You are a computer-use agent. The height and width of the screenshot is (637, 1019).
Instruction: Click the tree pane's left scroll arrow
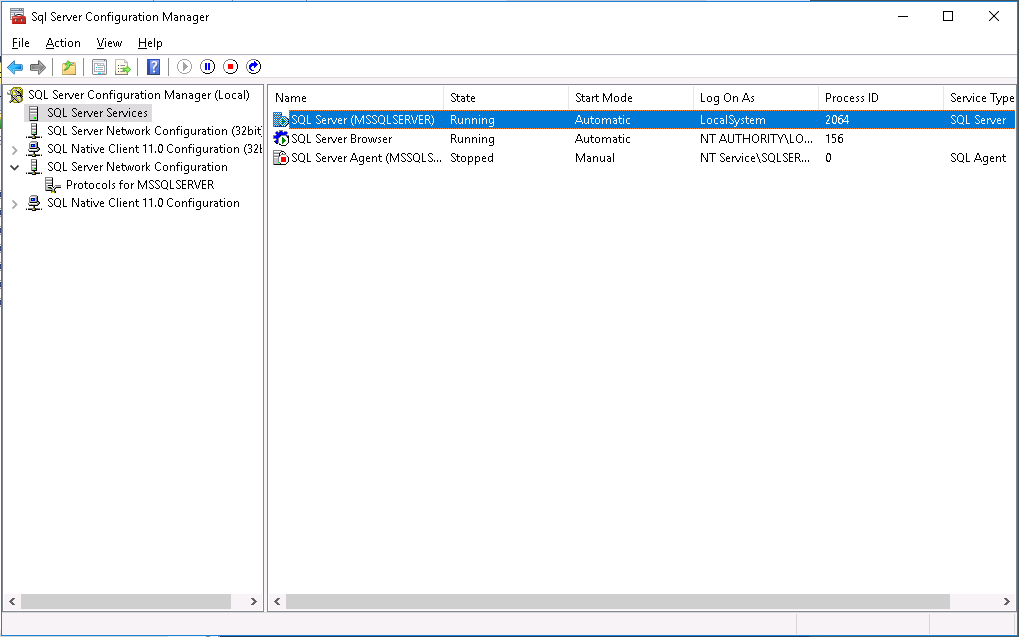[x=12, y=602]
